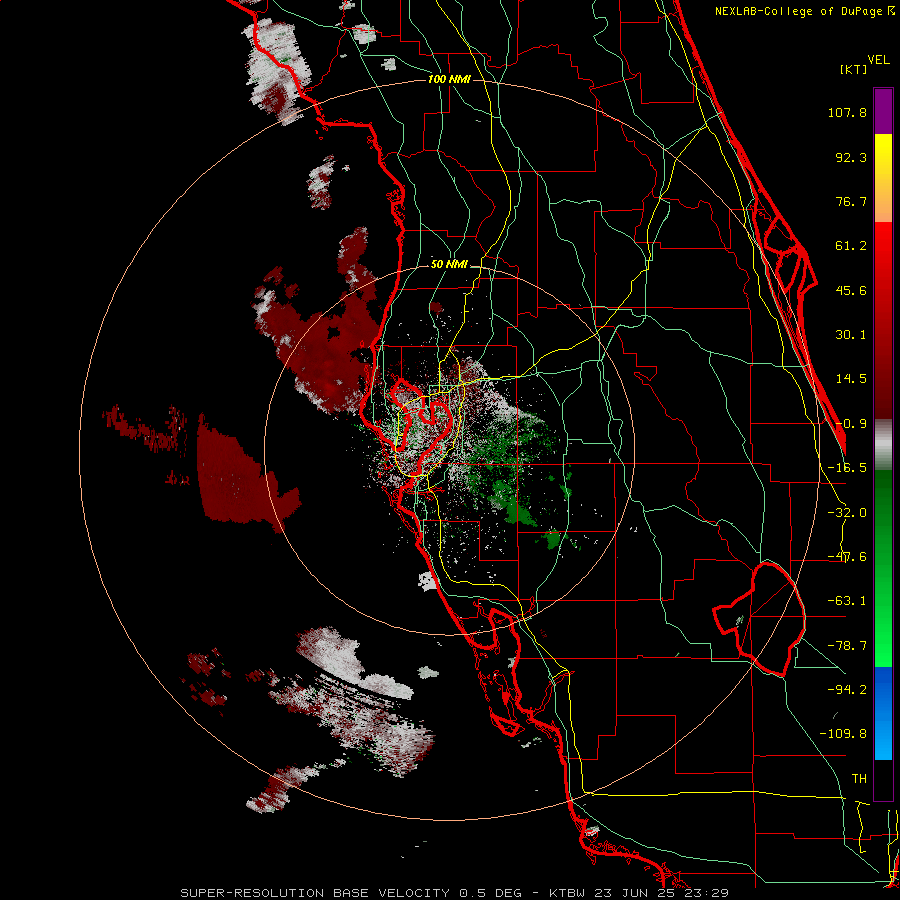Pick the blue segment of the color bar
Viewport: 900px width, 900px height.
coord(883,713)
